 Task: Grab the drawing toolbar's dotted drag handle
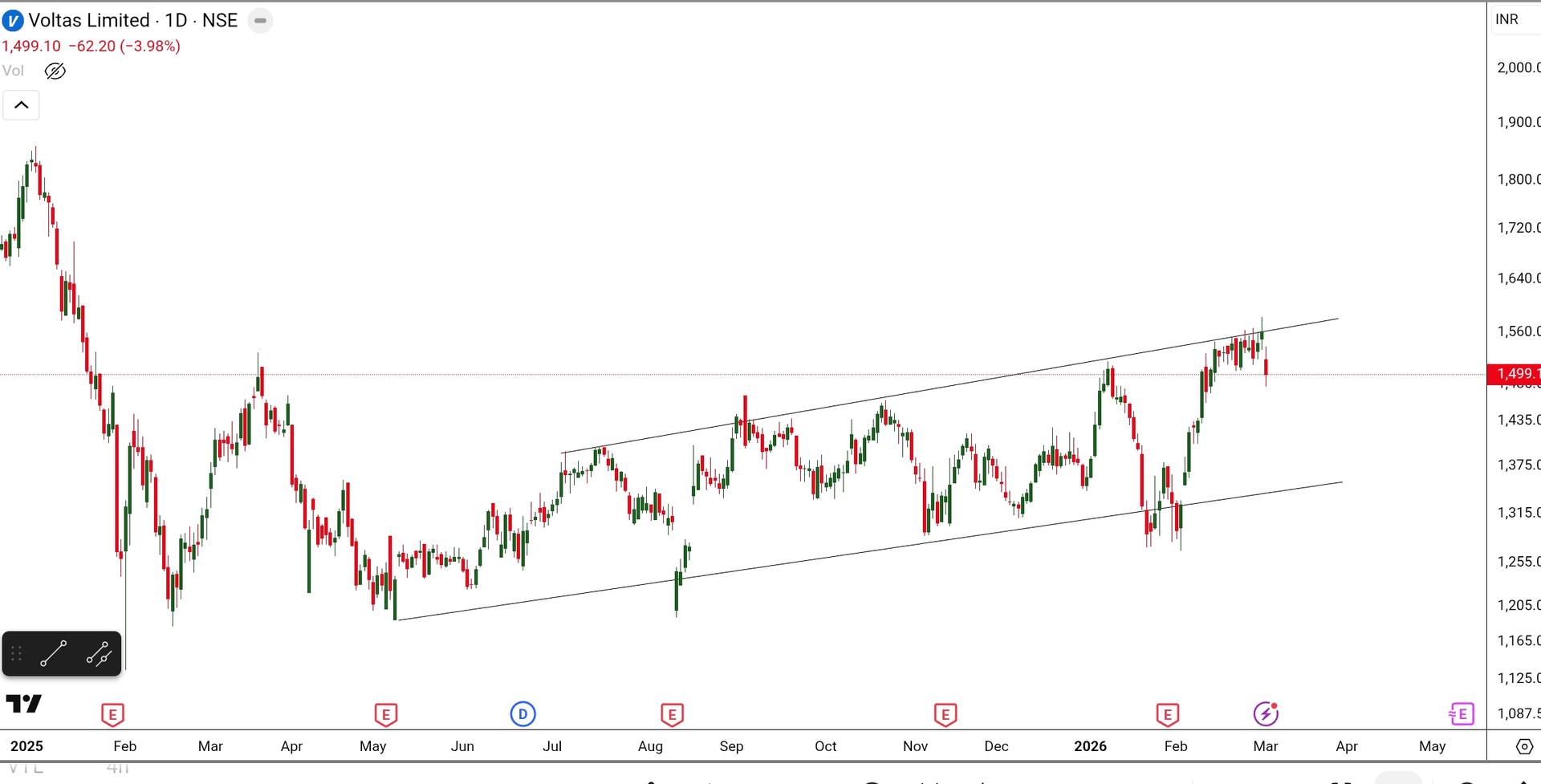tap(17, 654)
